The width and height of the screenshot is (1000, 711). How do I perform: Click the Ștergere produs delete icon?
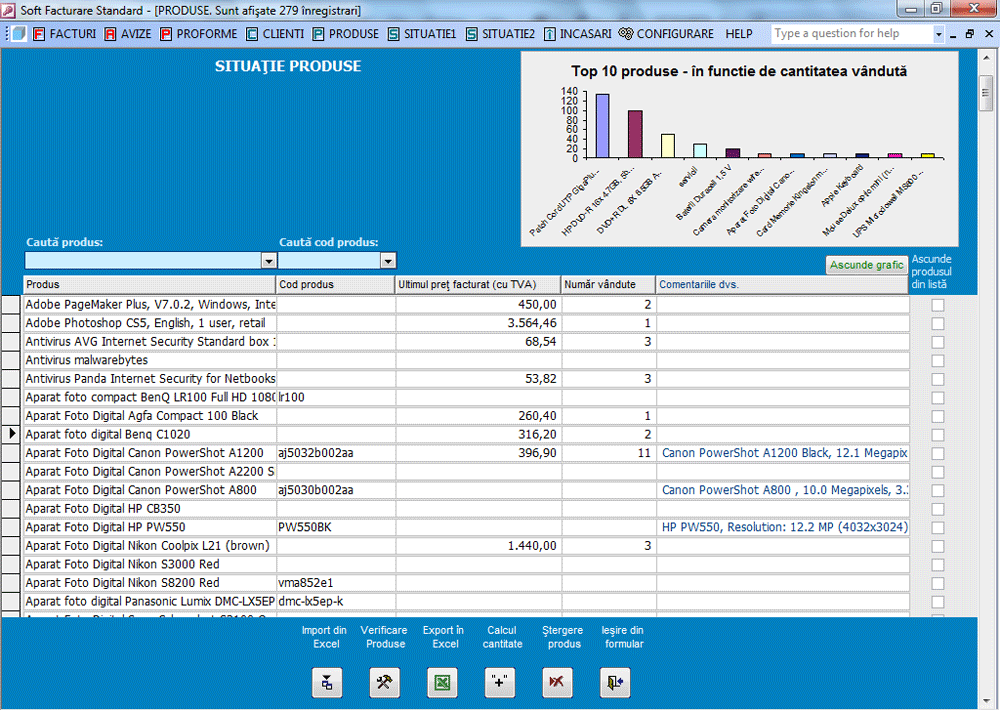coord(557,683)
